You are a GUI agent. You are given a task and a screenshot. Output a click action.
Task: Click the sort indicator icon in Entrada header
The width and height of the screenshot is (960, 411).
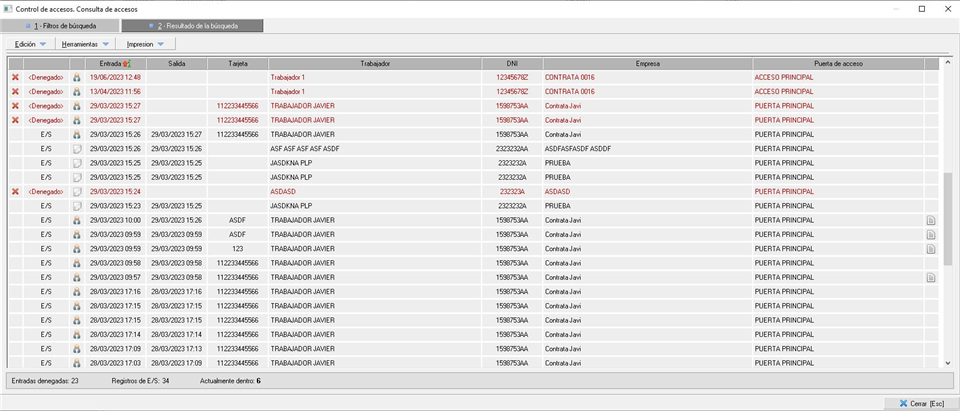(x=126, y=63)
